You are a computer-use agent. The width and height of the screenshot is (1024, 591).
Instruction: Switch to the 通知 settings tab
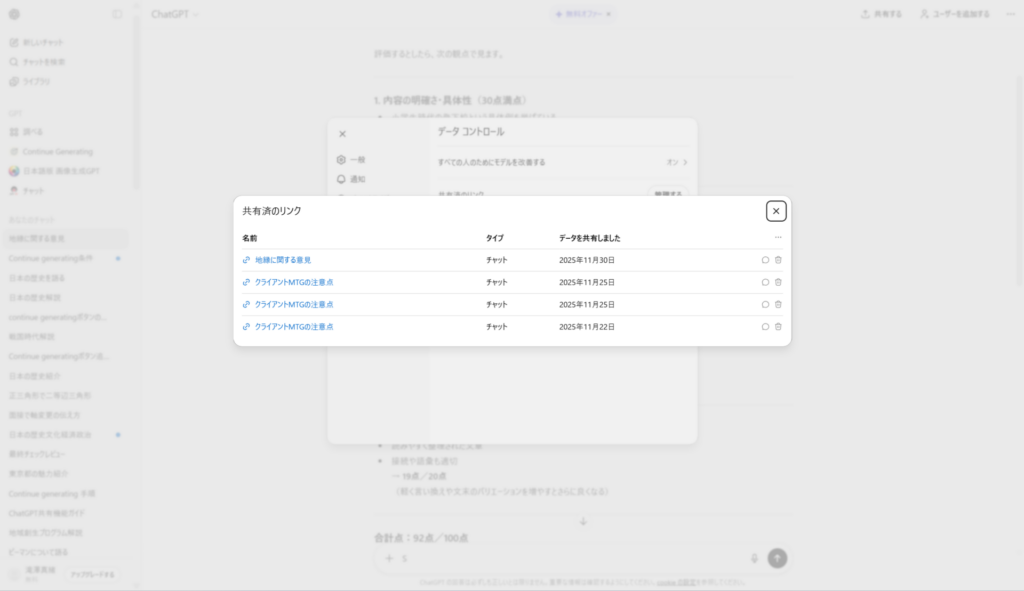pos(351,179)
